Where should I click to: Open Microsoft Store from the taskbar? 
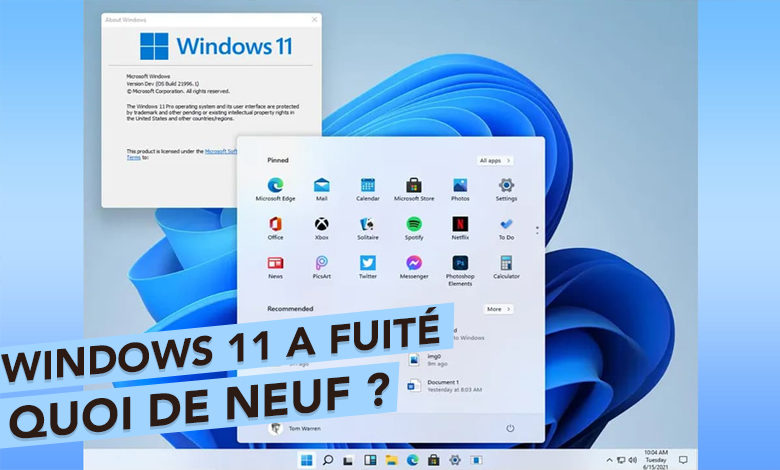coord(434,460)
